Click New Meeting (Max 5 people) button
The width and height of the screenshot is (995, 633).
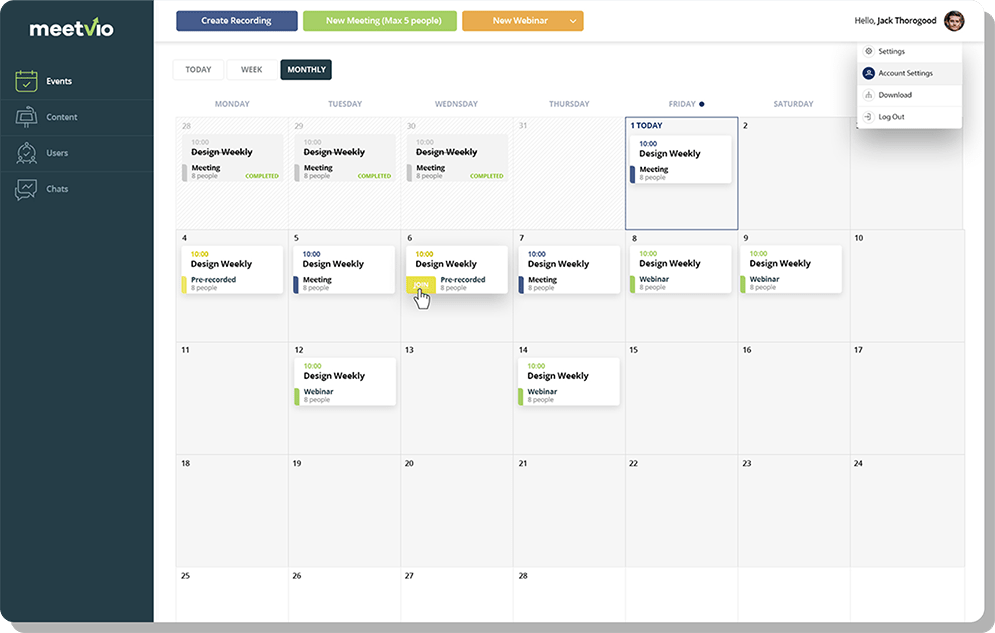click(x=379, y=21)
